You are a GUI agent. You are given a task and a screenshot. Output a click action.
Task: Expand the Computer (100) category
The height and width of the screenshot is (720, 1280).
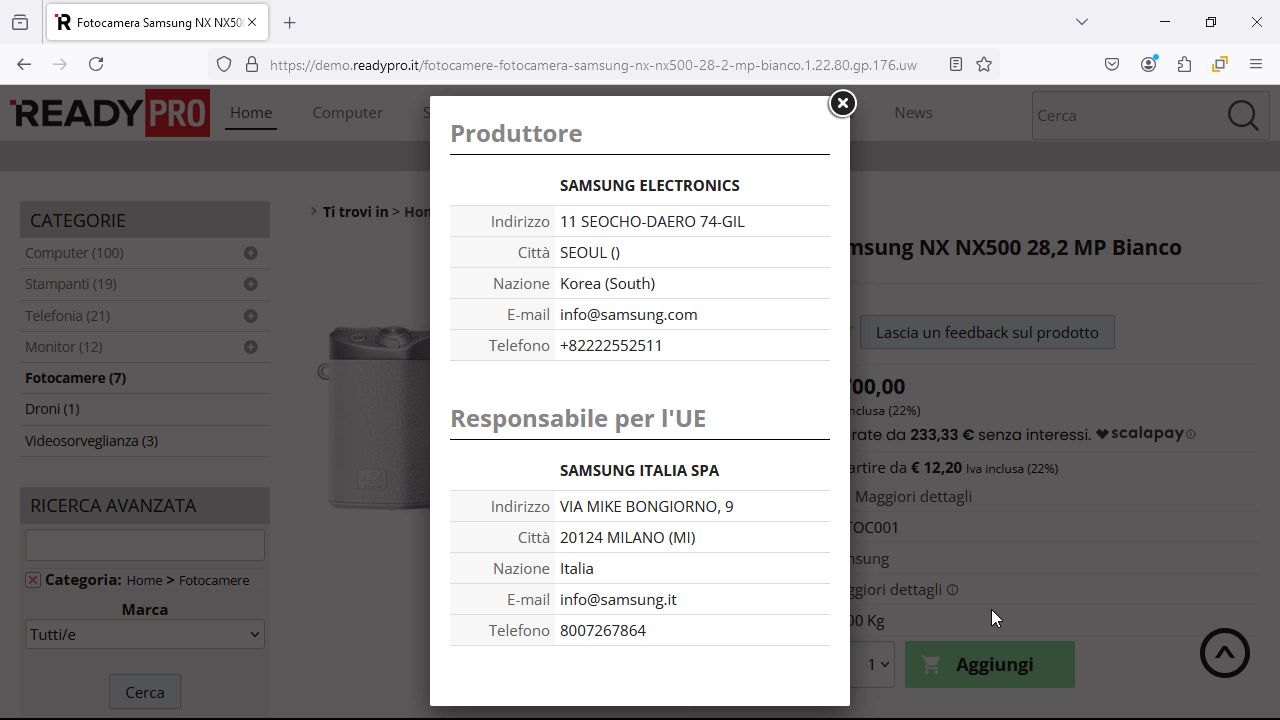251,253
